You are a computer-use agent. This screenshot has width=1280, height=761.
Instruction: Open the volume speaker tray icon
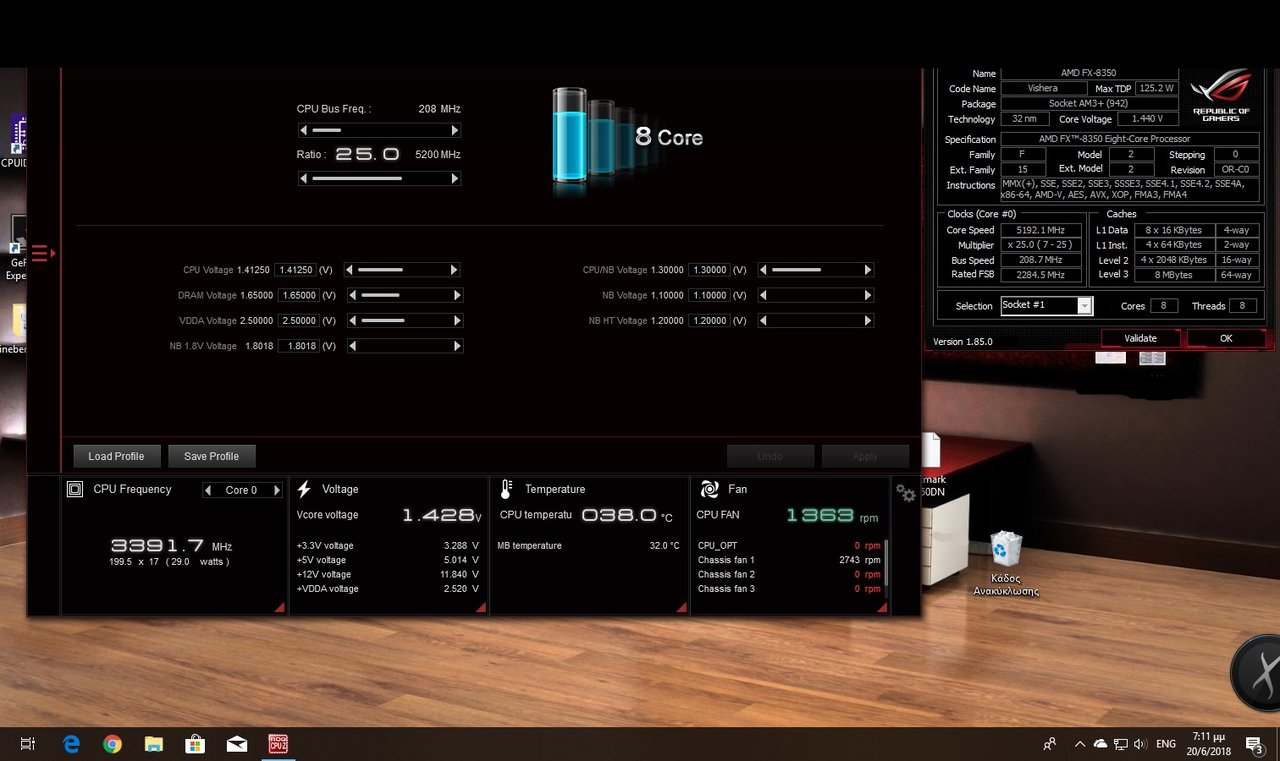coord(1140,744)
